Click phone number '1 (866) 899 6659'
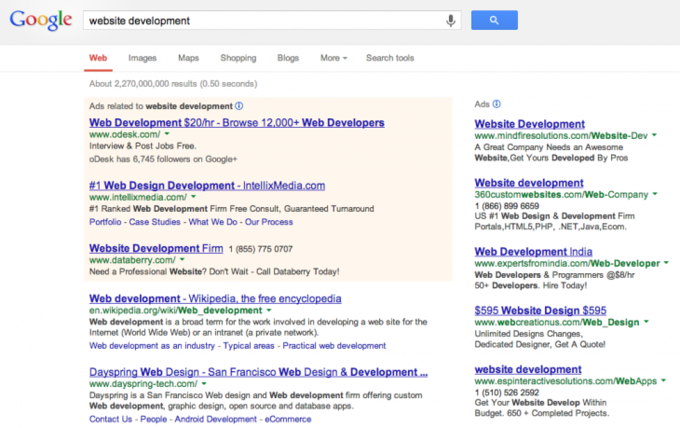Viewport: 680px width, 428px height. [507, 206]
